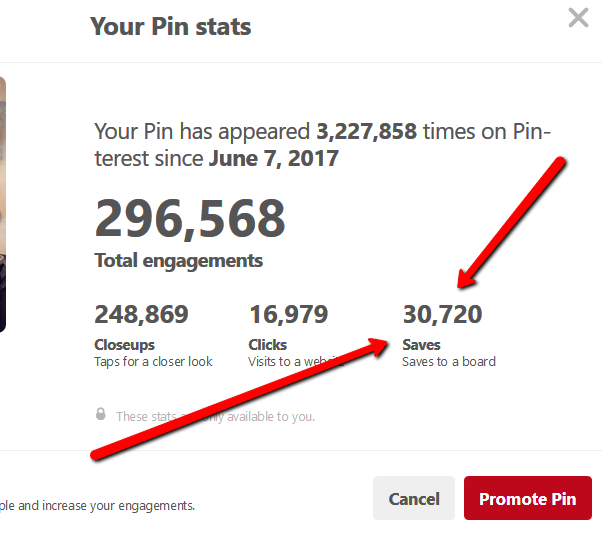Click the 30,720 saves number
Viewport: 602px width, 534px height.
[442, 315]
